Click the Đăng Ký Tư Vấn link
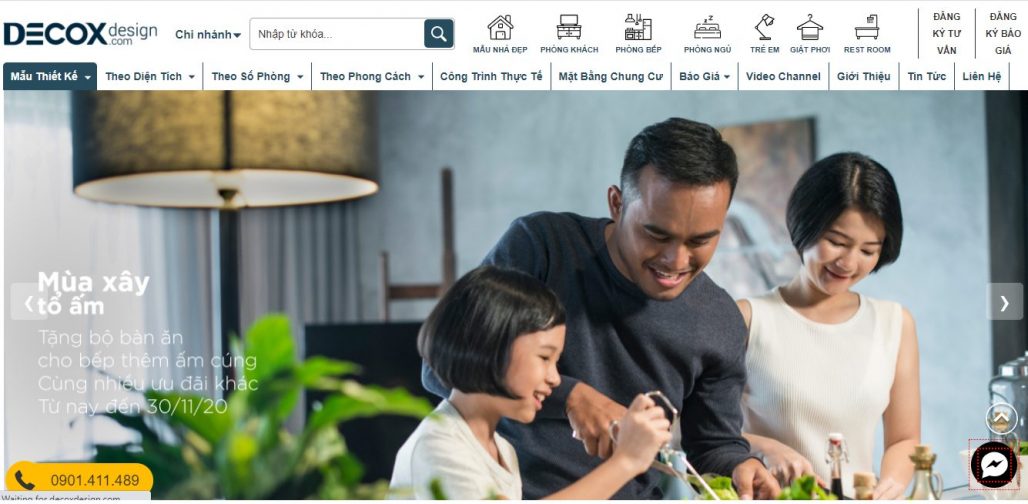Image resolution: width=1028 pixels, height=504 pixels. click(x=946, y=33)
